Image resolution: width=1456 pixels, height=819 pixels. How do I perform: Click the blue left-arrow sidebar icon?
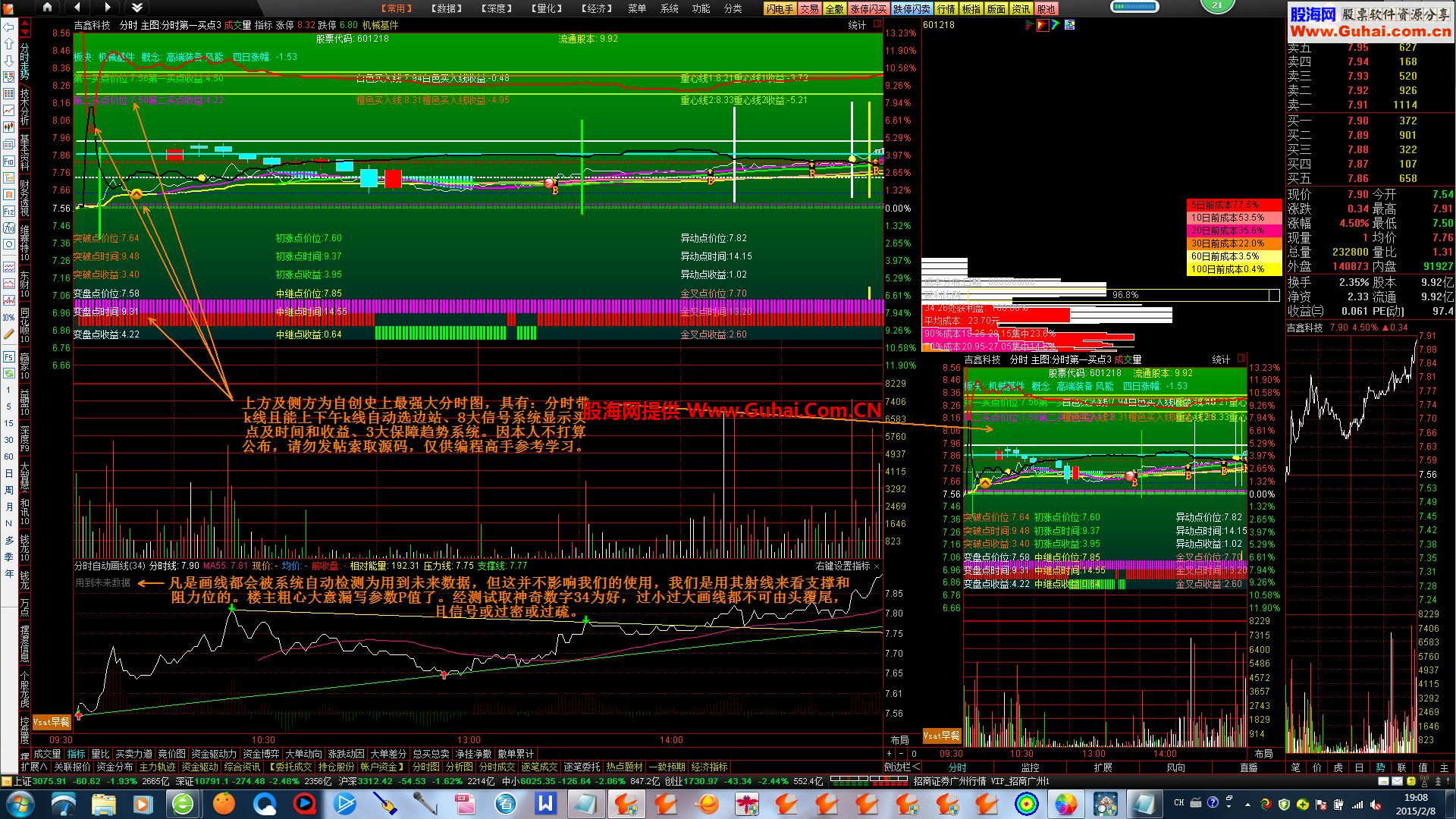[x=9, y=27]
